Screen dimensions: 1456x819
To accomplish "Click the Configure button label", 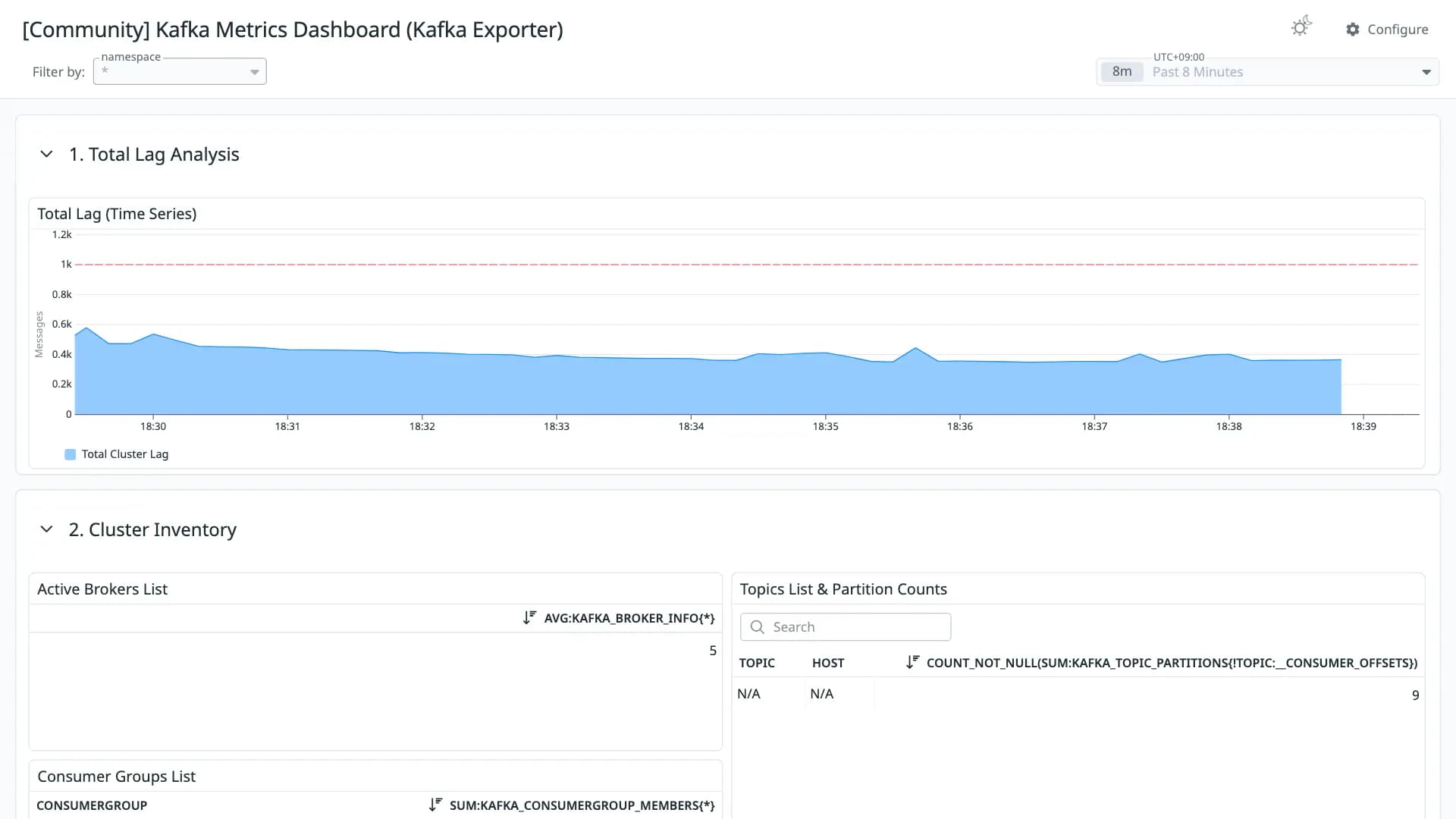I will (x=1398, y=30).
